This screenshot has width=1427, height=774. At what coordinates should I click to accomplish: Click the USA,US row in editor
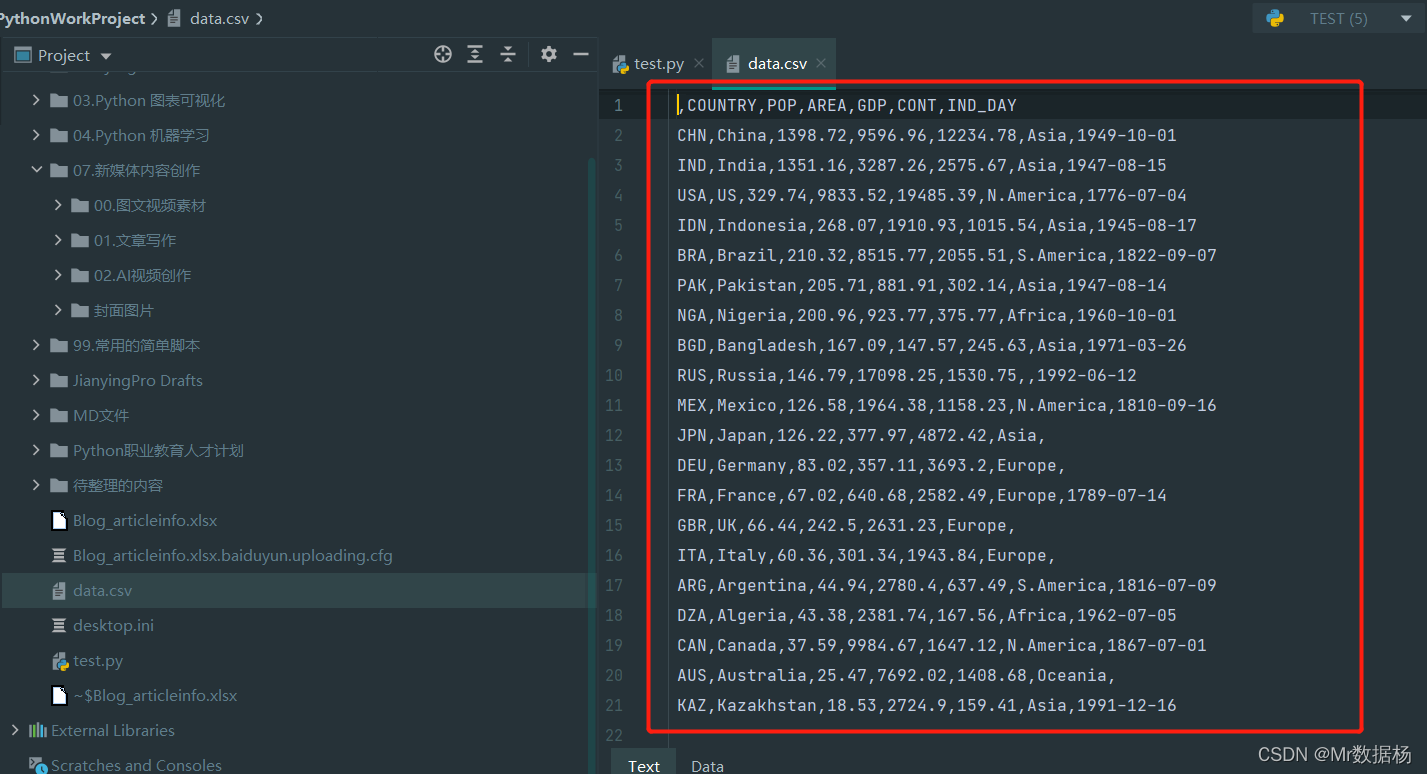click(x=932, y=195)
